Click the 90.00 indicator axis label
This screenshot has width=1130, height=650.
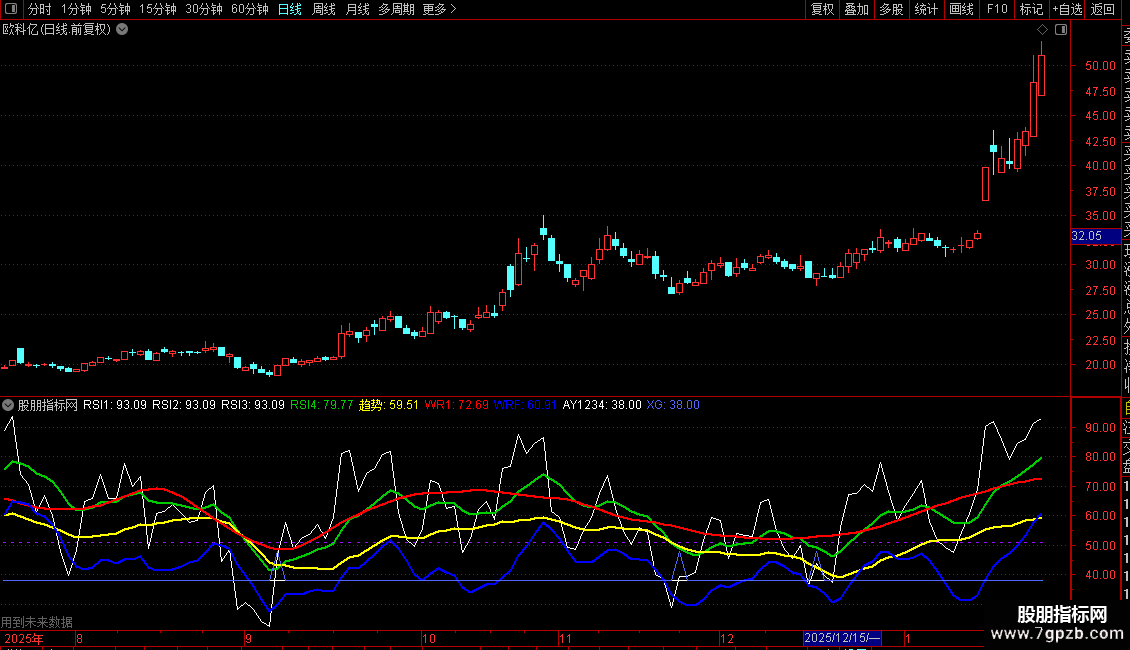[1100, 427]
